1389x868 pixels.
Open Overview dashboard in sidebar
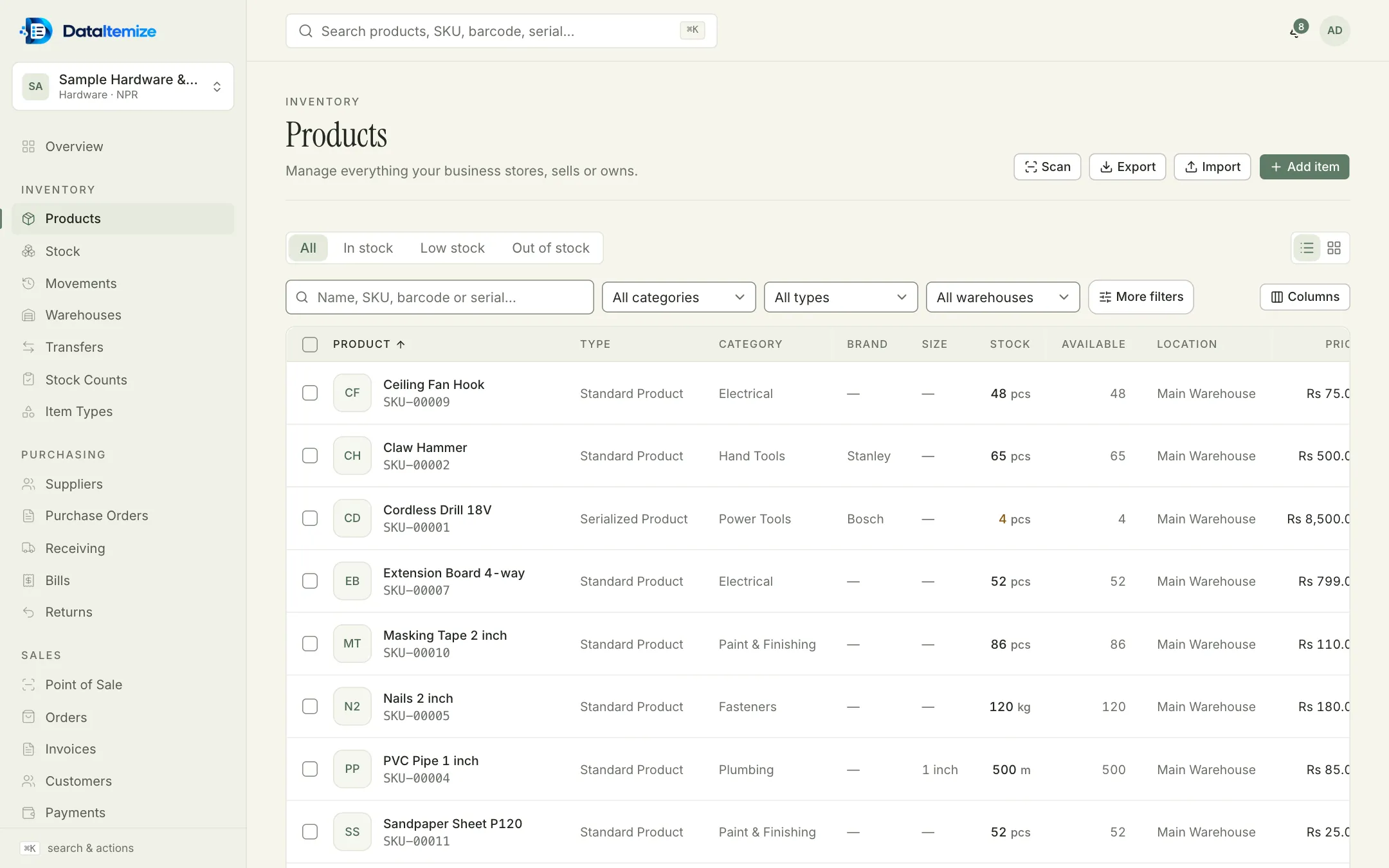coord(123,147)
